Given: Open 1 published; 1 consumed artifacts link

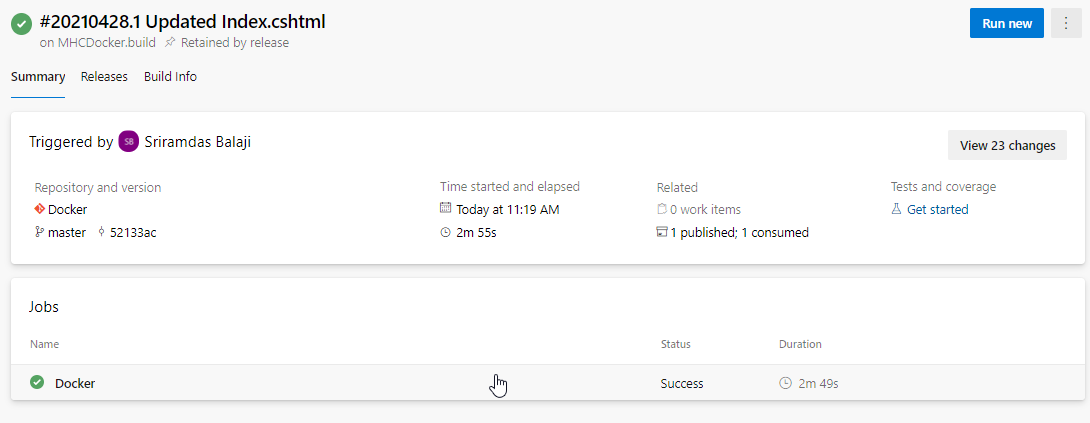Looking at the screenshot, I should pyautogui.click(x=740, y=232).
